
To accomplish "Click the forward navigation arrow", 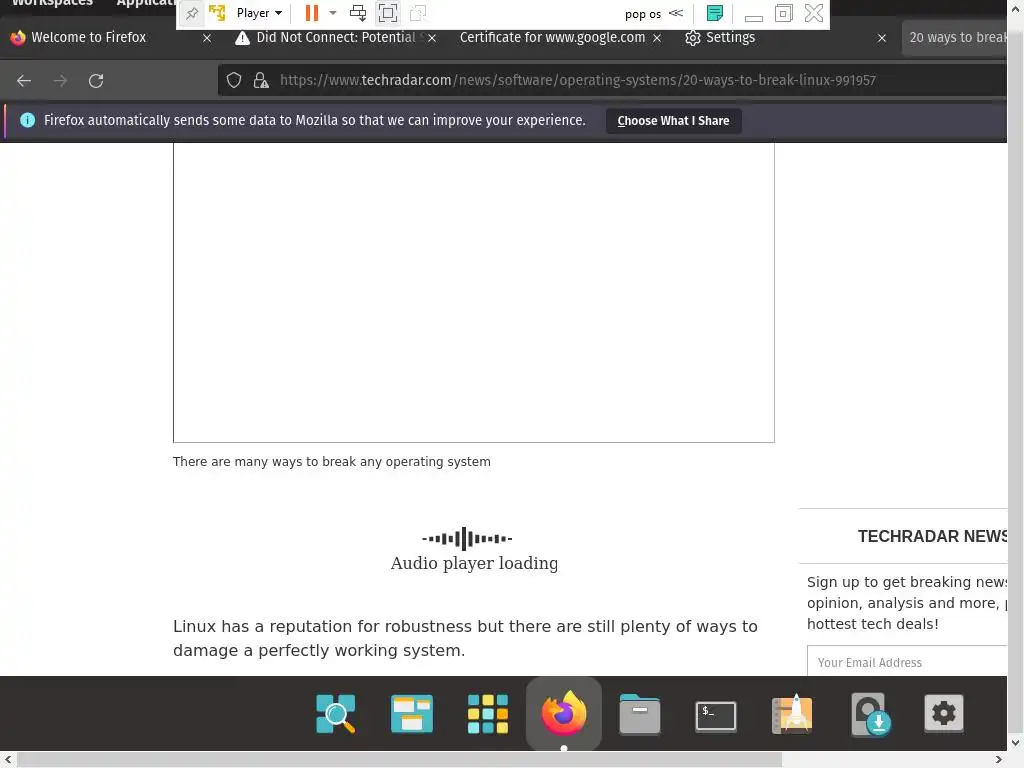I will 60,80.
